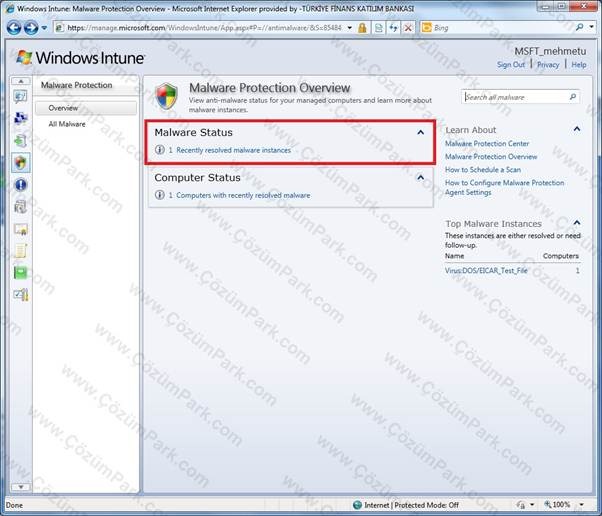Click the malware search magnifier icon
This screenshot has width=602, height=516.
point(573,97)
